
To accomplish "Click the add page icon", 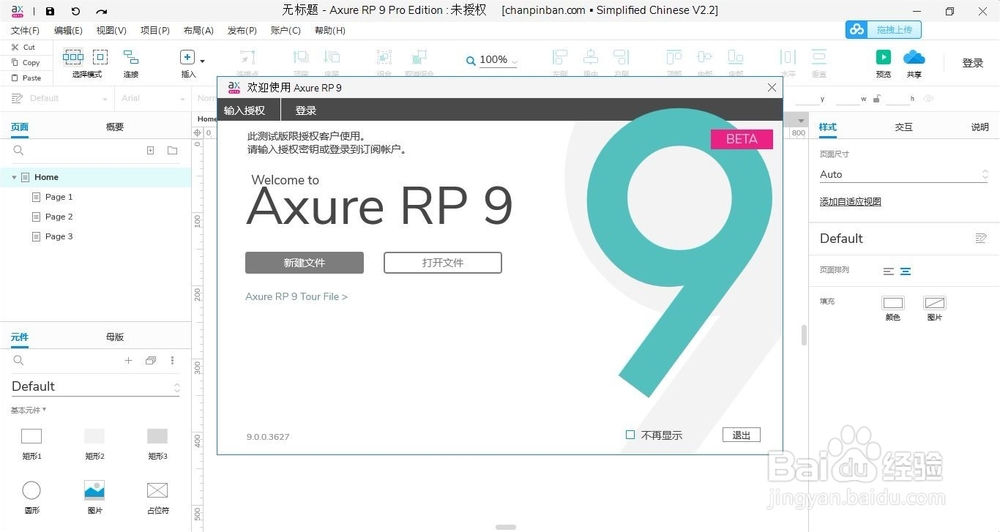I will [x=151, y=151].
